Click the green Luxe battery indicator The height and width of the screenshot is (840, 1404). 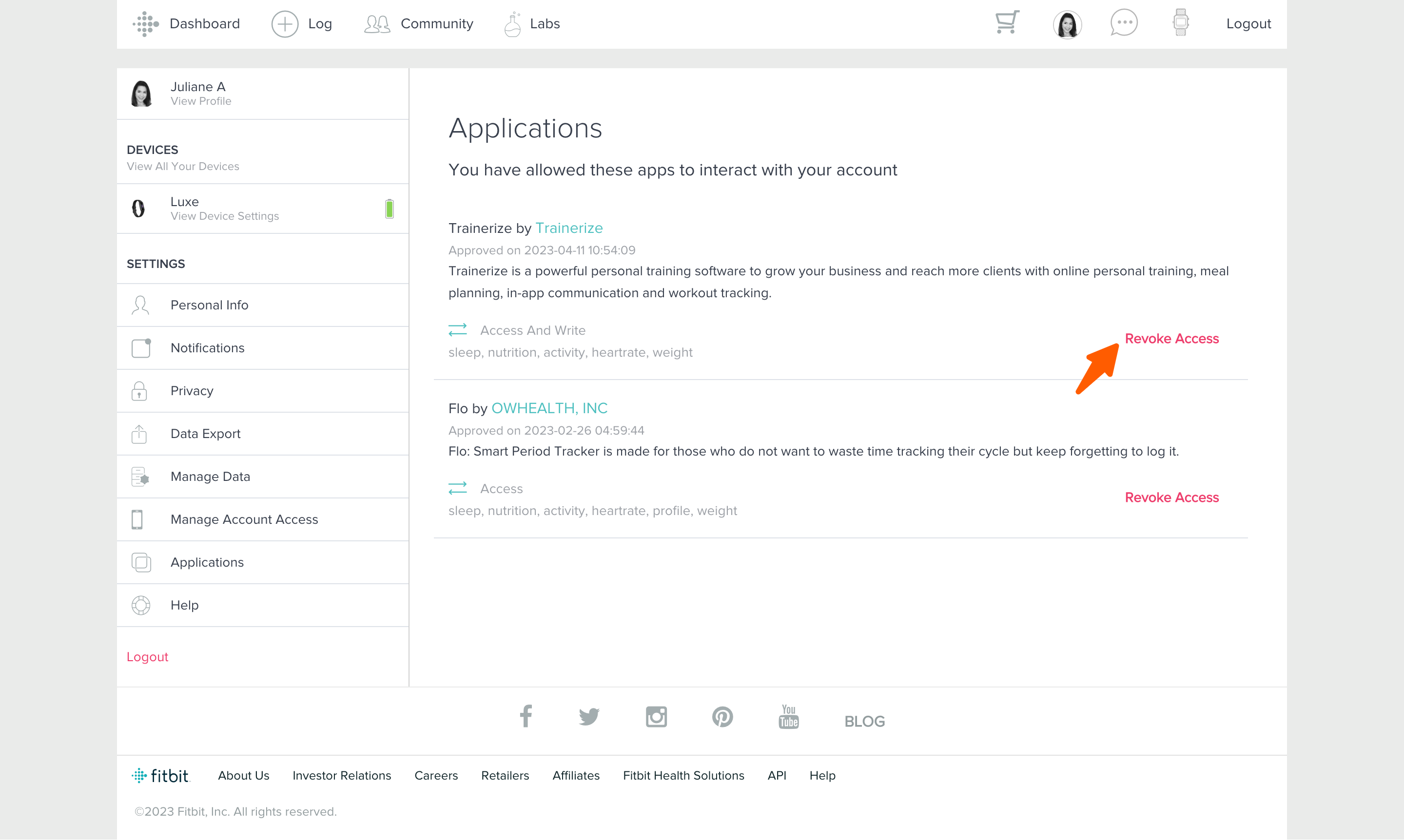389,209
